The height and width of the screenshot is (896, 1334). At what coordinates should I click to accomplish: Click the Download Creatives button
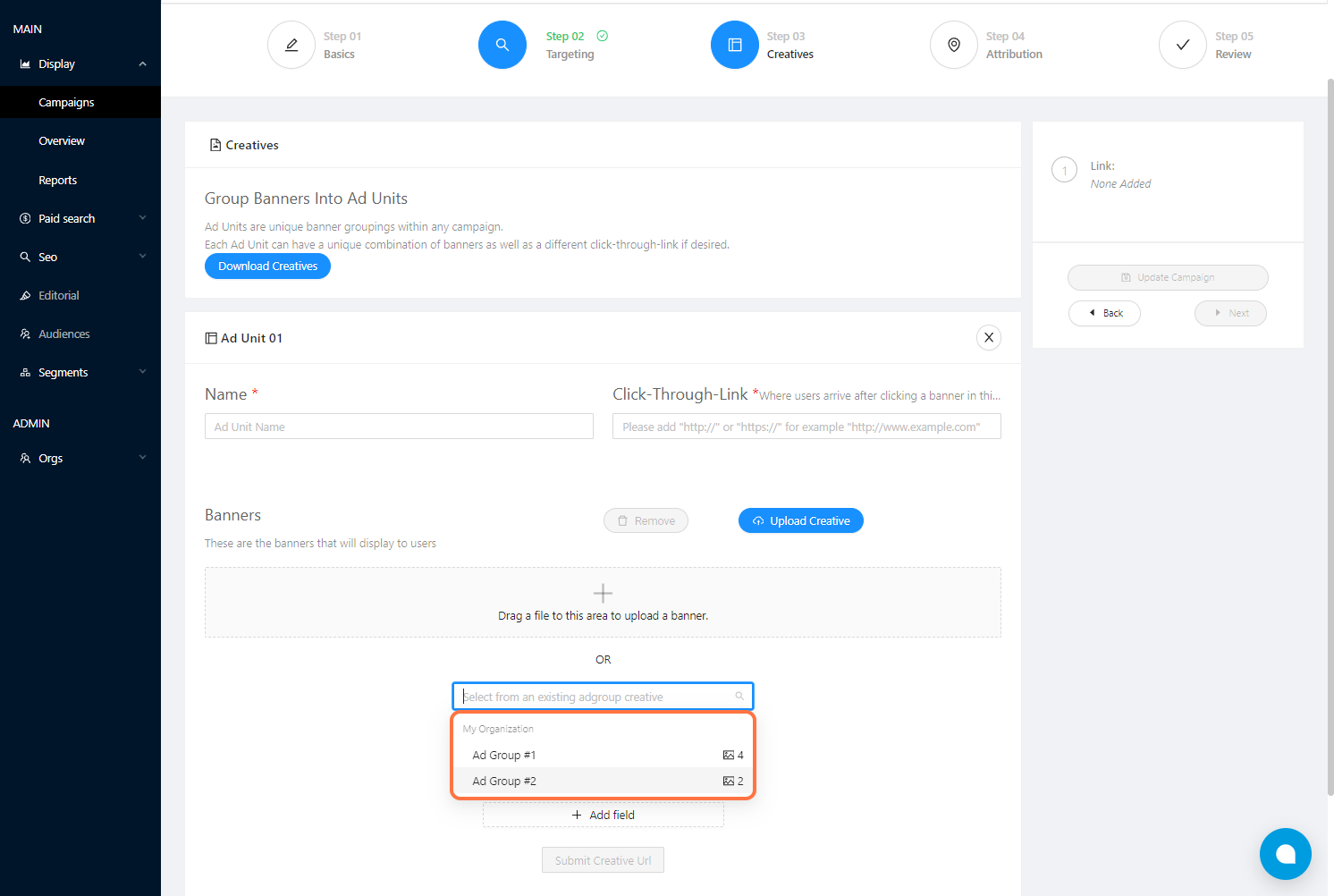[267, 266]
